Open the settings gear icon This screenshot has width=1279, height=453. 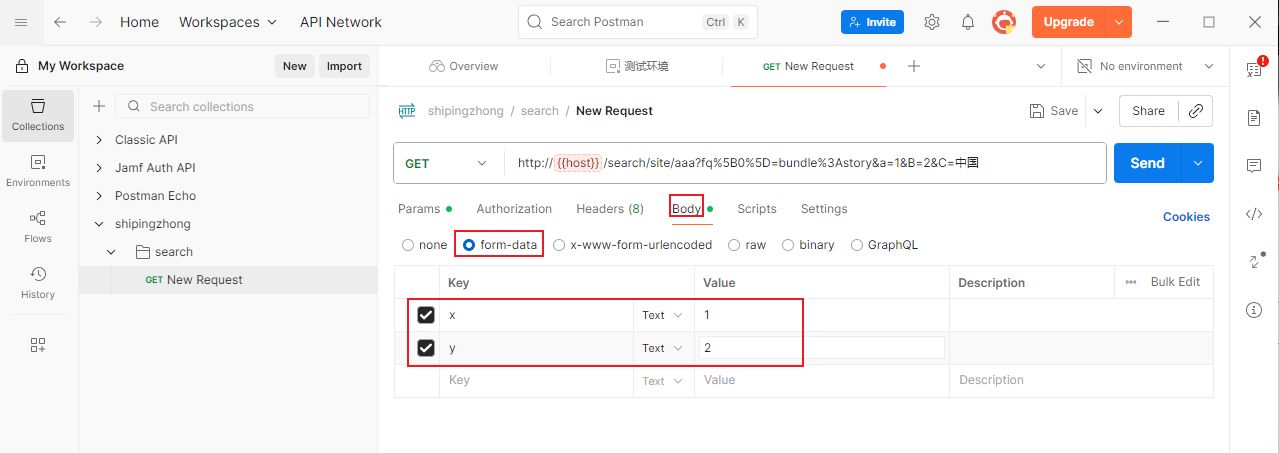point(932,22)
